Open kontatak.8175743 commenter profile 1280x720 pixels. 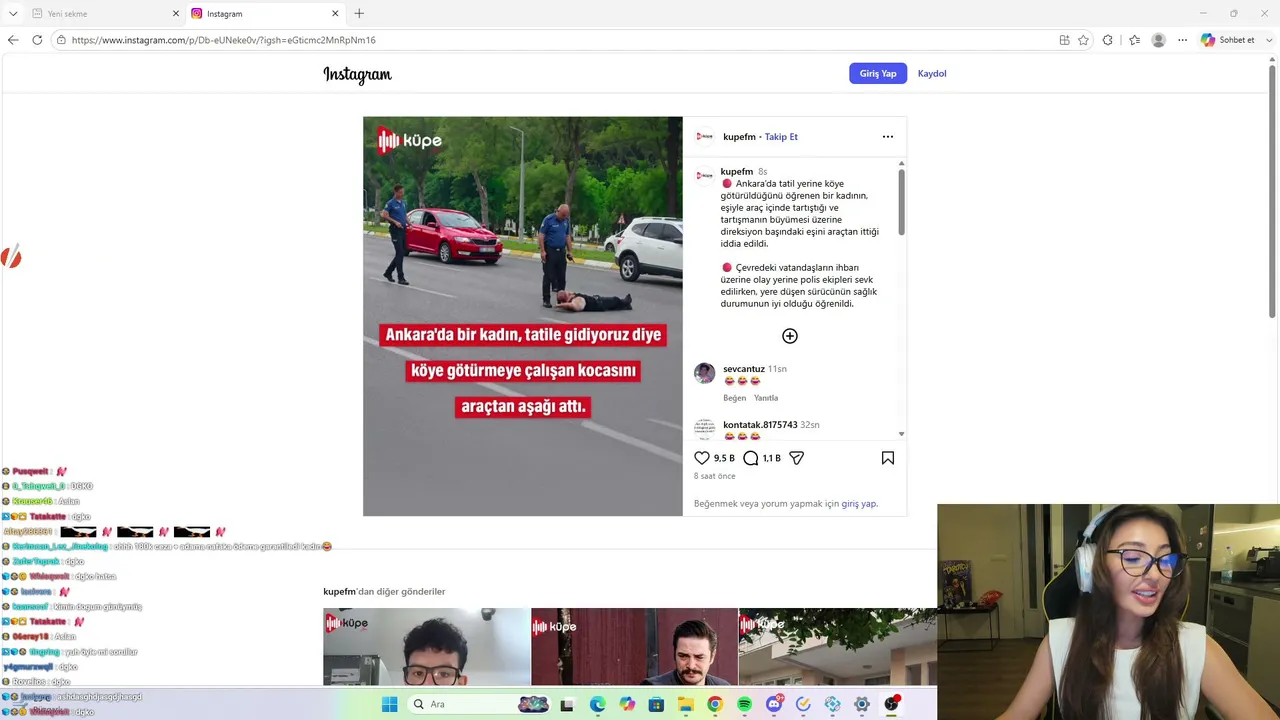click(x=760, y=425)
